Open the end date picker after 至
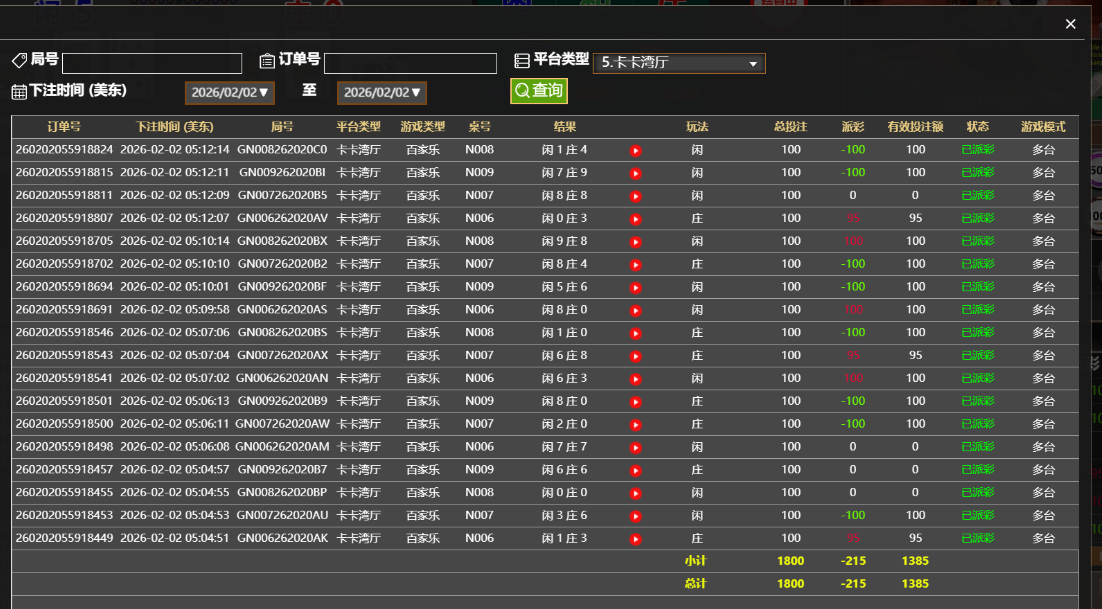This screenshot has width=1102, height=609. (x=382, y=93)
